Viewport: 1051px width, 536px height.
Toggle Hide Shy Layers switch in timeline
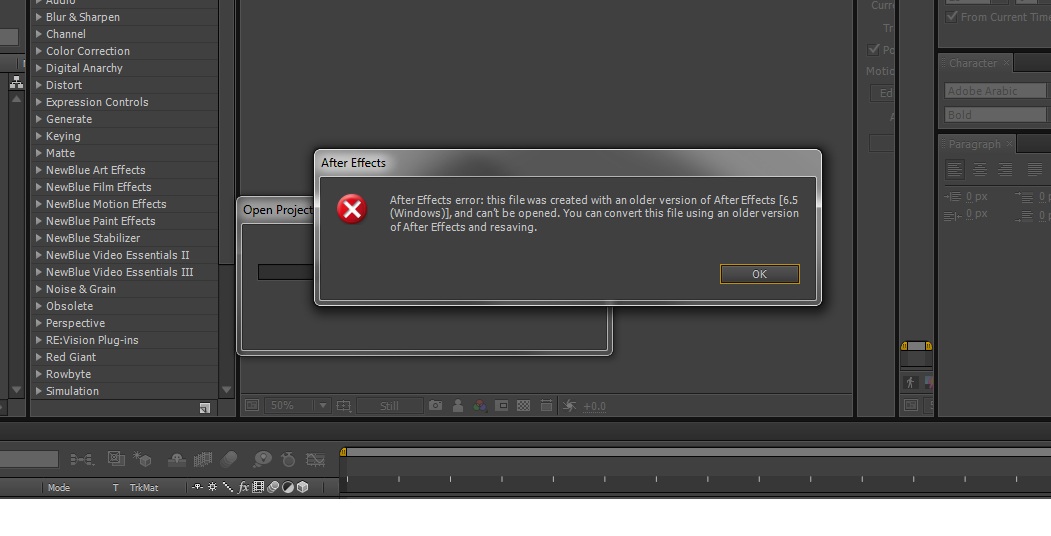click(x=177, y=459)
